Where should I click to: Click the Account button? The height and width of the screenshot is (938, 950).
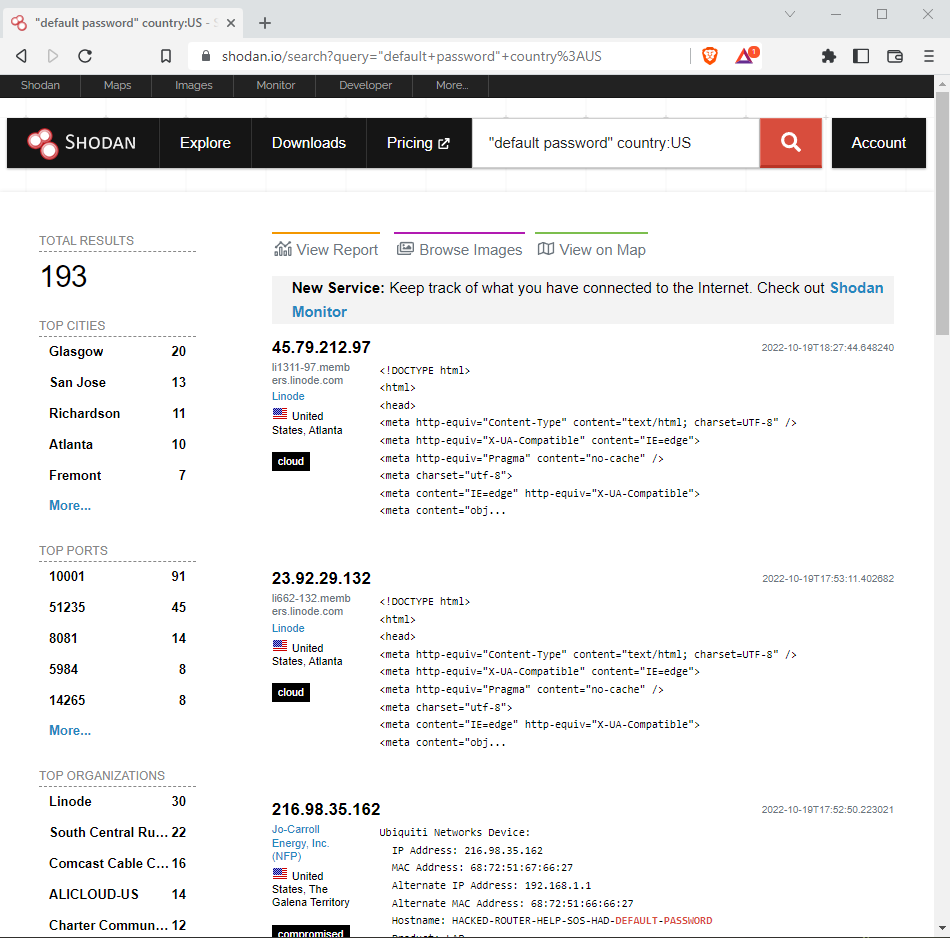tap(879, 143)
